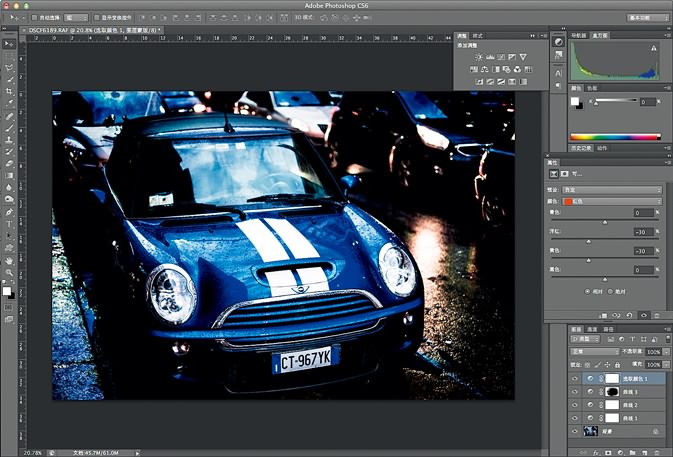Click reset to adjustment defaults button

point(629,315)
